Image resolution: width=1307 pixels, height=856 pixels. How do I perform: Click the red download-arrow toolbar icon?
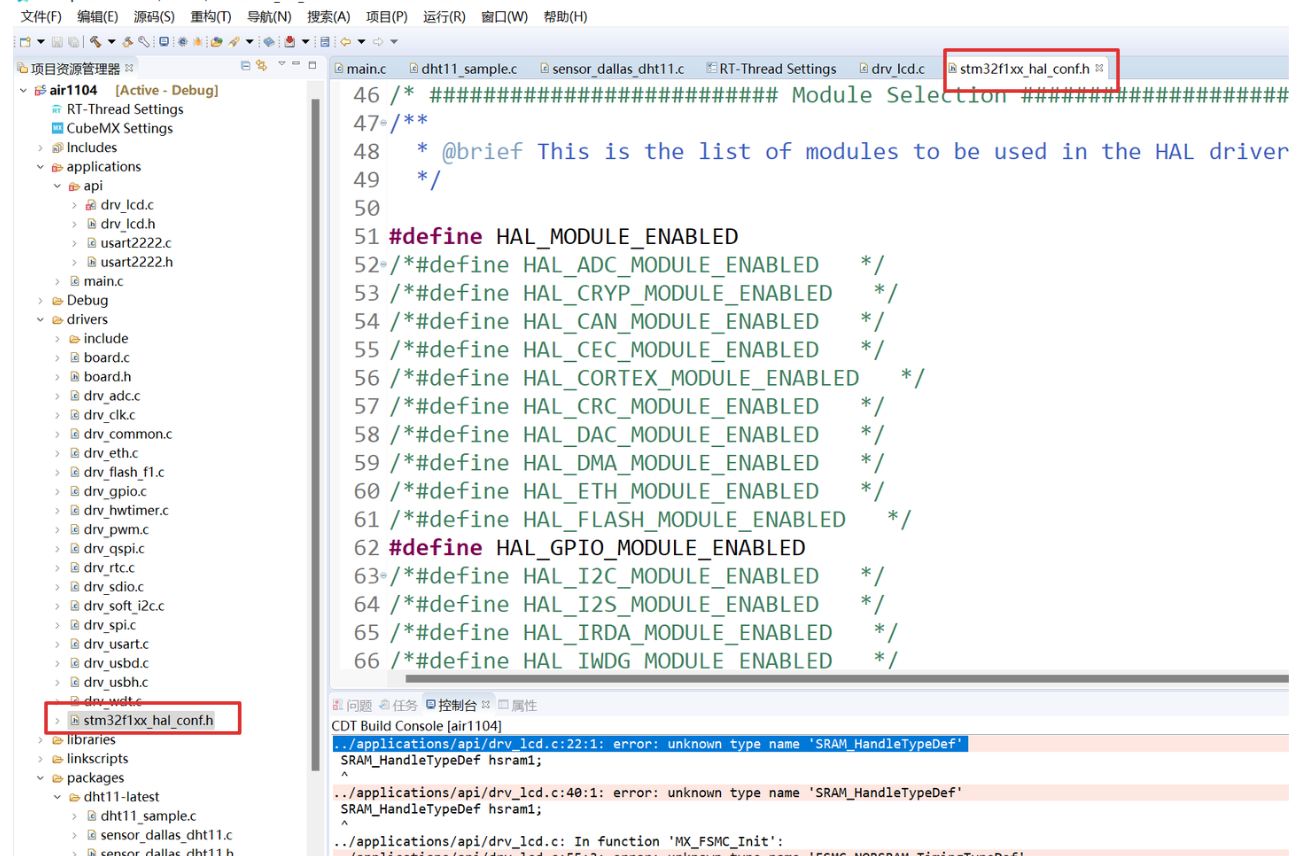290,42
